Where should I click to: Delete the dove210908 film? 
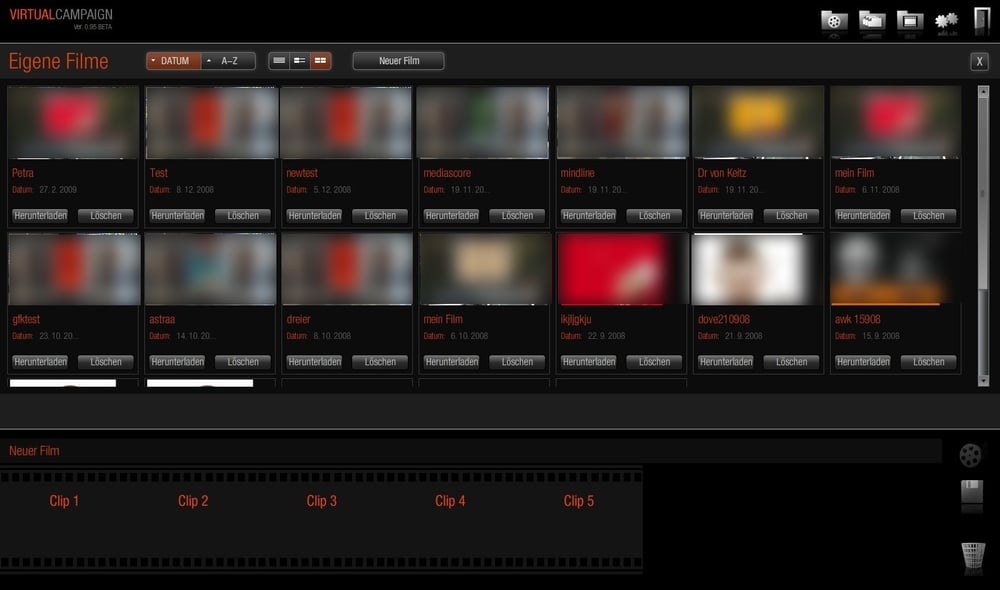coord(791,362)
